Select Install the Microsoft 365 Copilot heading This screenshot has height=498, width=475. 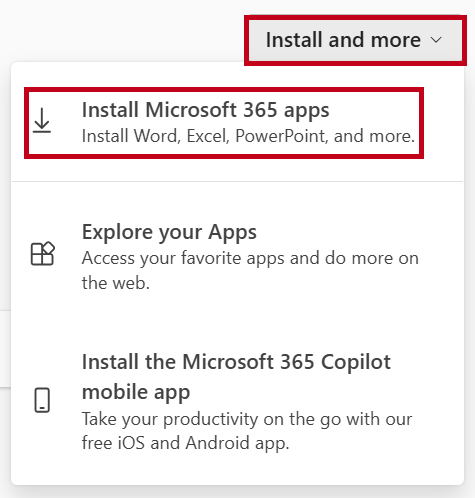[236, 362]
